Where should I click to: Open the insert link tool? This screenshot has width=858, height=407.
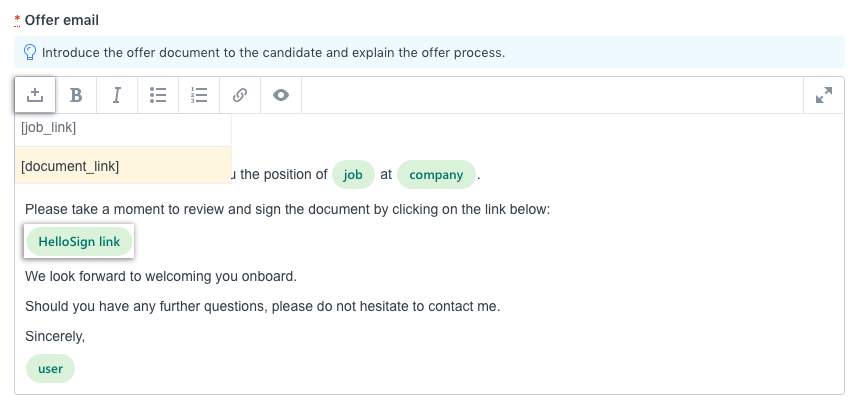click(x=240, y=95)
